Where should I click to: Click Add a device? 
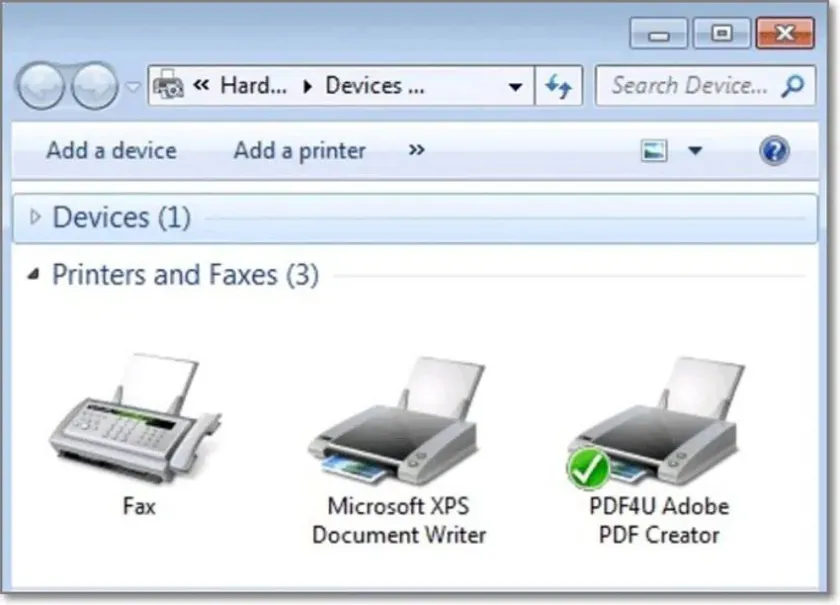[111, 150]
